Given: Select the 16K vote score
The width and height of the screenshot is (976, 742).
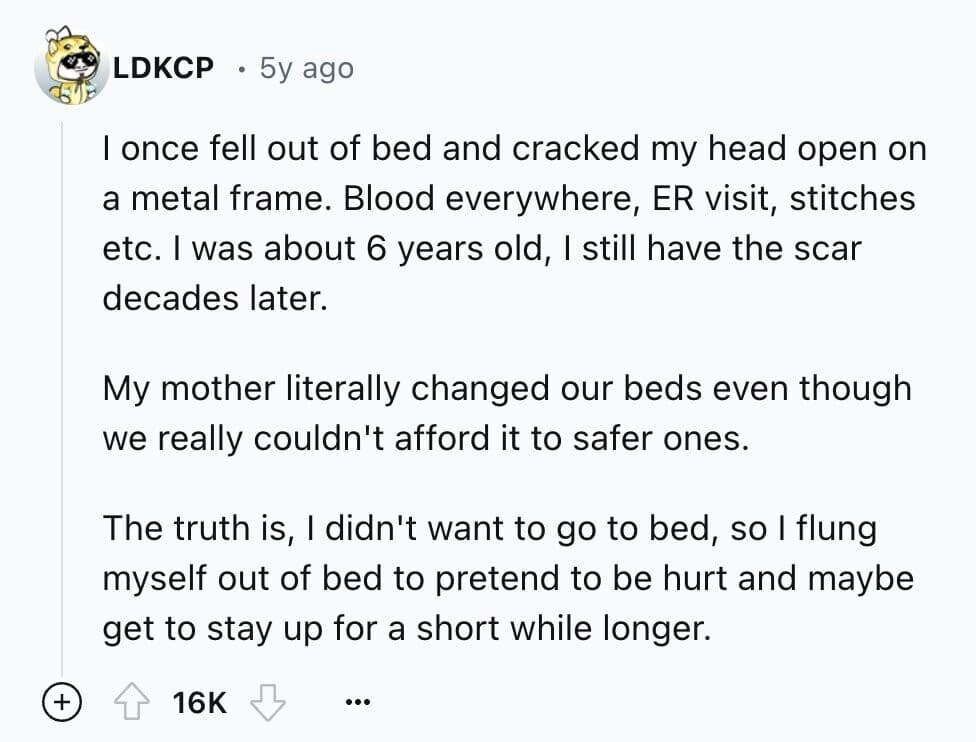Looking at the screenshot, I should pyautogui.click(x=199, y=703).
